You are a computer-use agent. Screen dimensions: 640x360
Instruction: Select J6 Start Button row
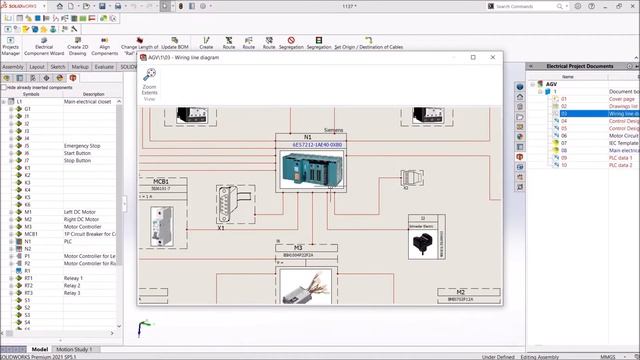point(59,153)
